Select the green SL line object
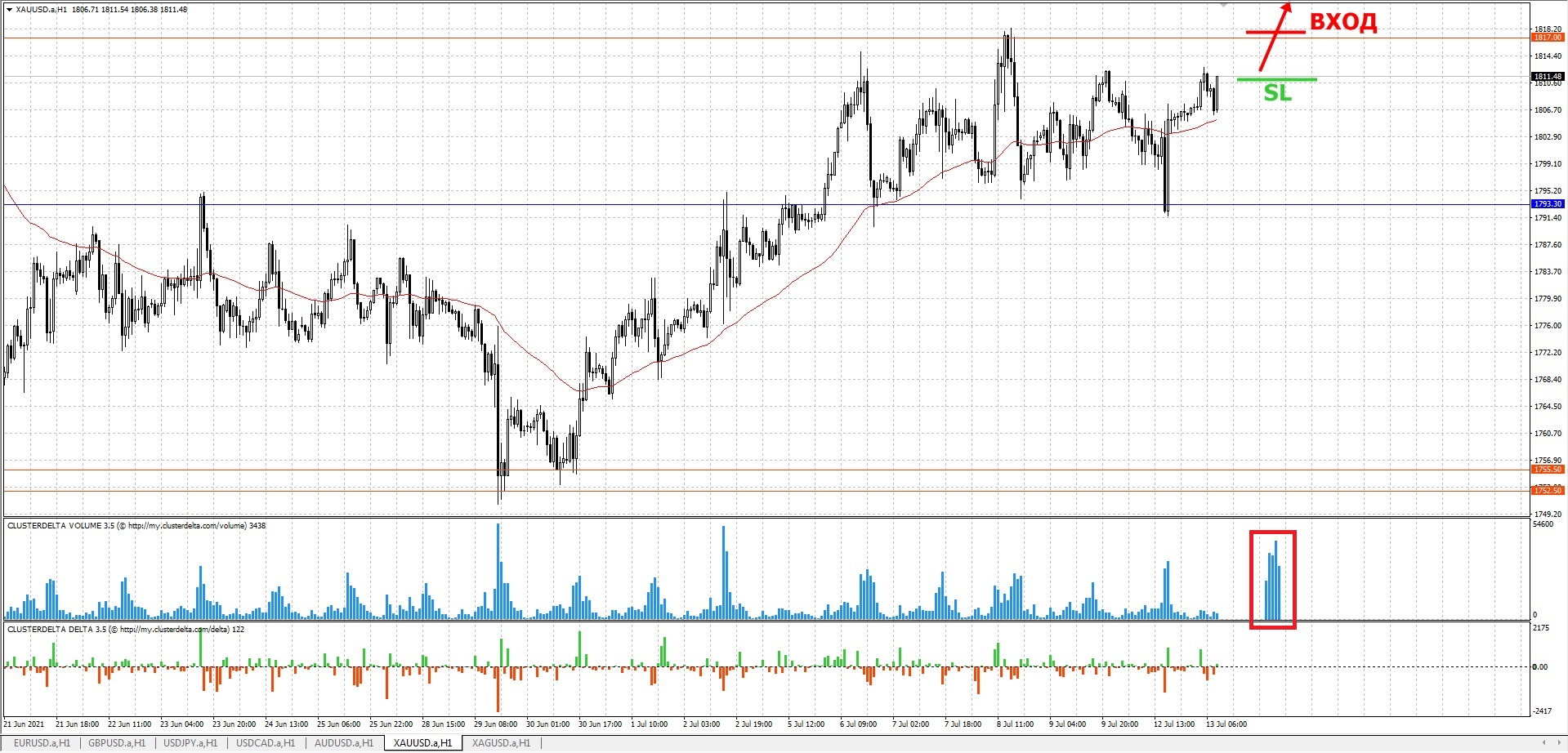 tap(1276, 79)
